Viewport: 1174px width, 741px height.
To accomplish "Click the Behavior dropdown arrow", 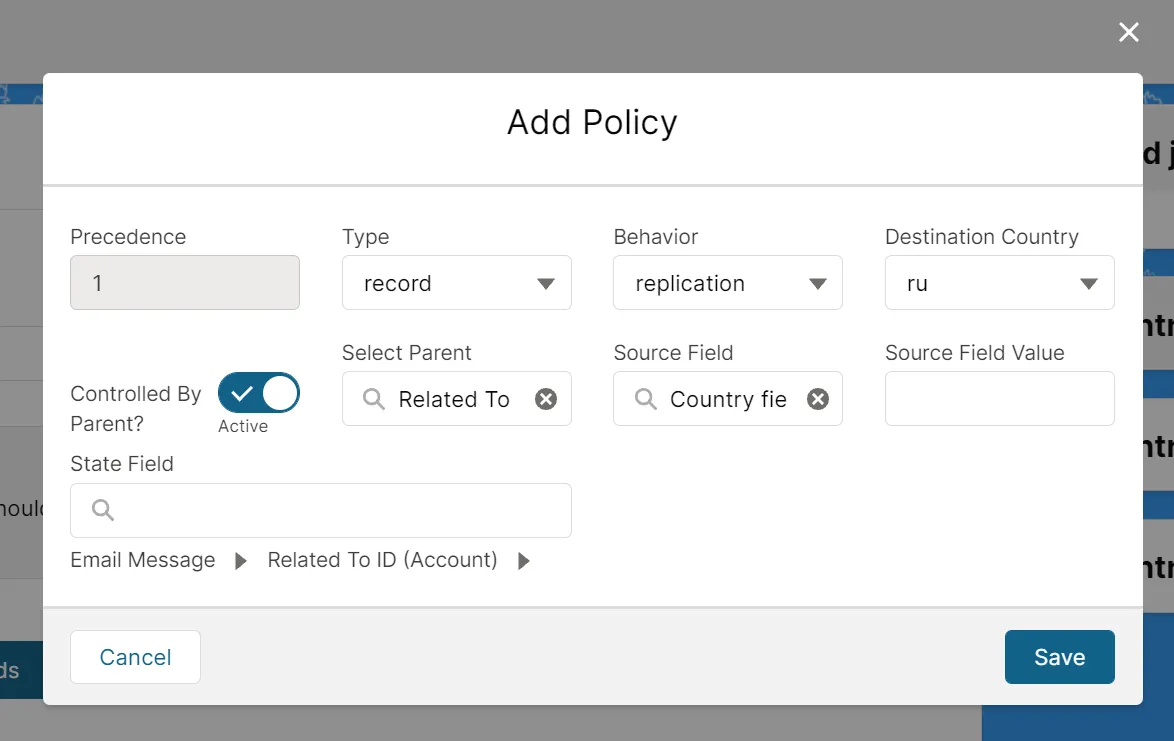I will click(x=817, y=283).
